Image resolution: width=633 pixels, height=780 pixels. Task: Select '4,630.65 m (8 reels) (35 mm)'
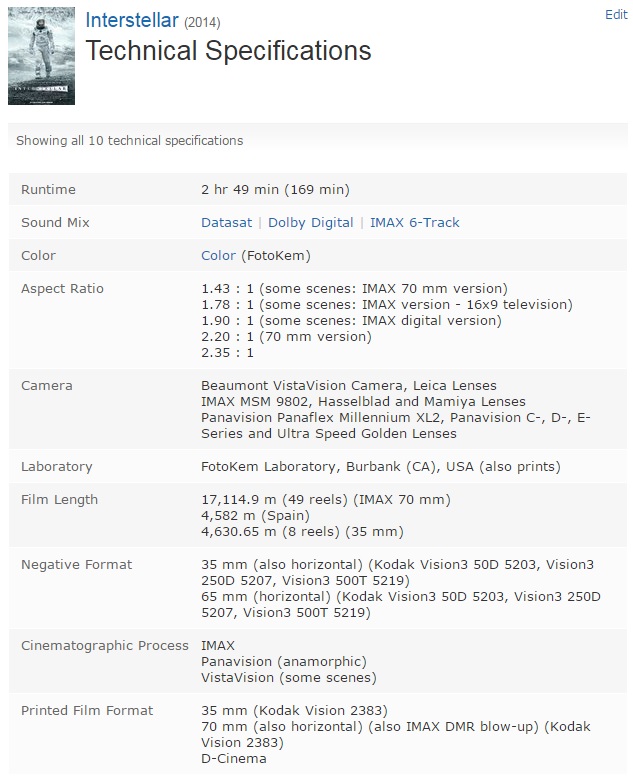(x=302, y=531)
